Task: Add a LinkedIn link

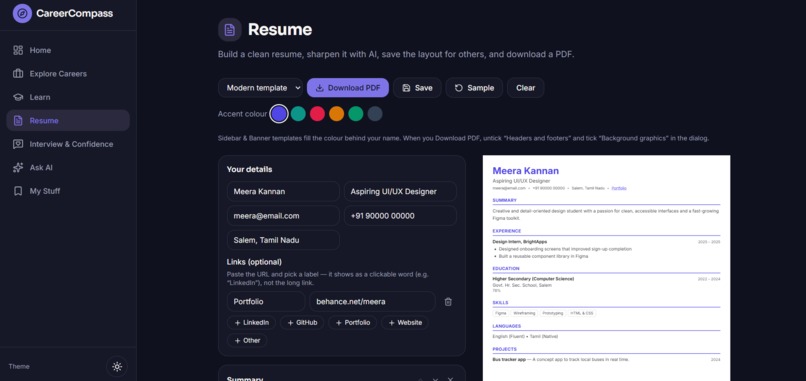Action: 251,323
